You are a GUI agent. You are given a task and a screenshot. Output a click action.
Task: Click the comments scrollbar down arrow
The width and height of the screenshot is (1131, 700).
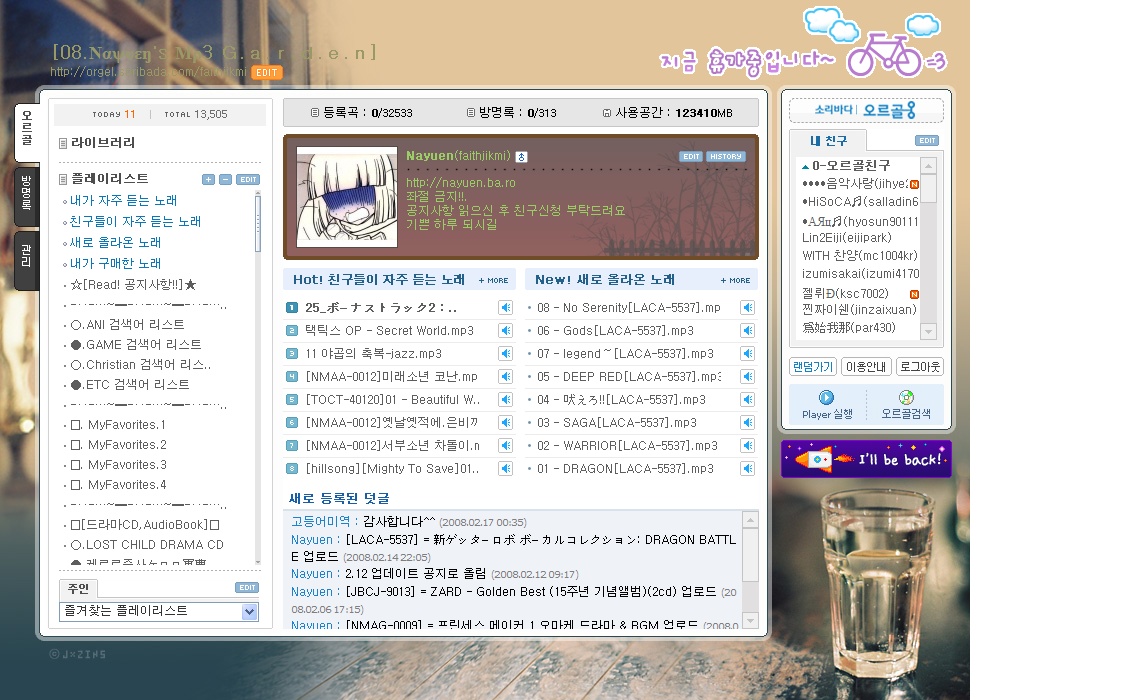point(750,621)
